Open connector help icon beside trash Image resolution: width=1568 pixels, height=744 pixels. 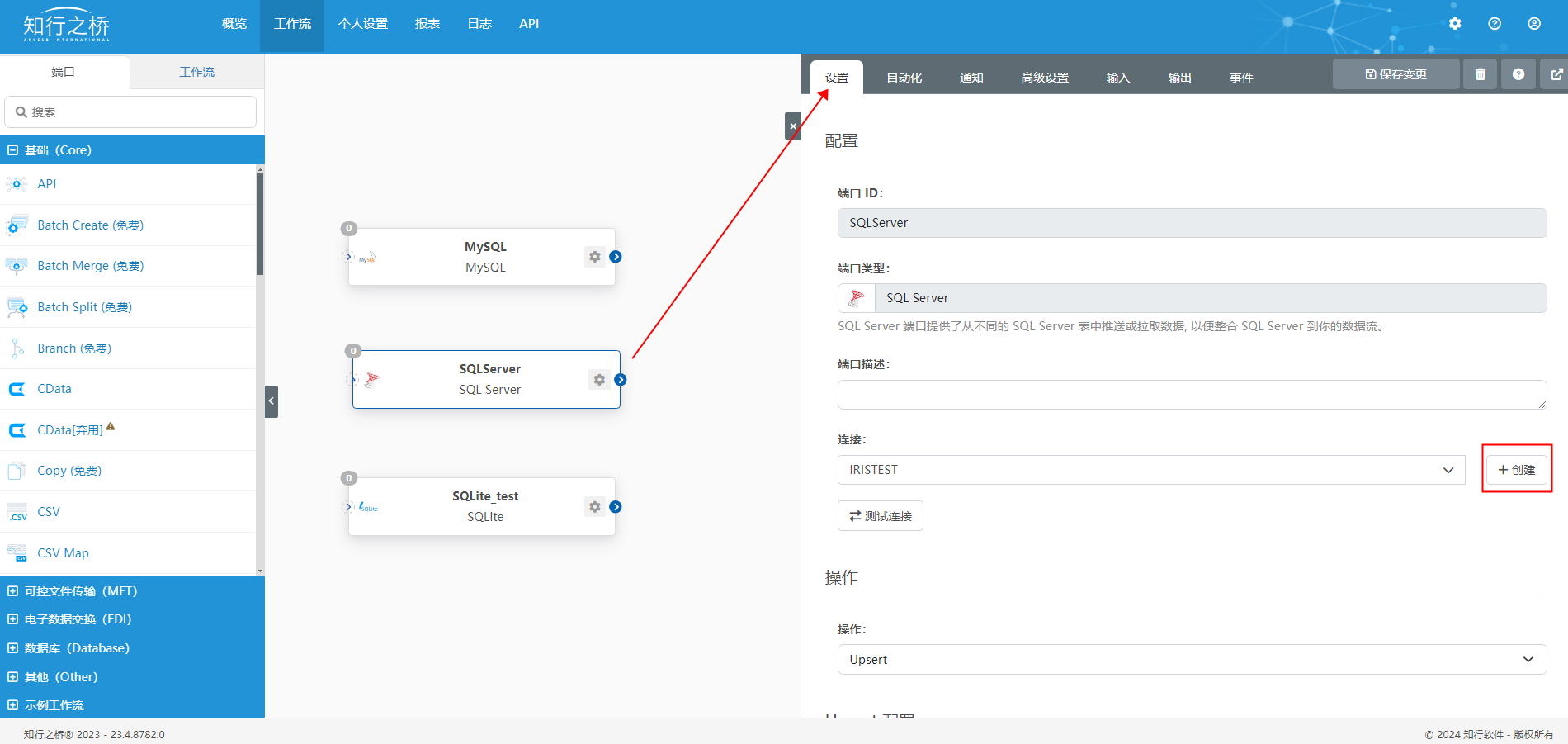coord(1518,74)
